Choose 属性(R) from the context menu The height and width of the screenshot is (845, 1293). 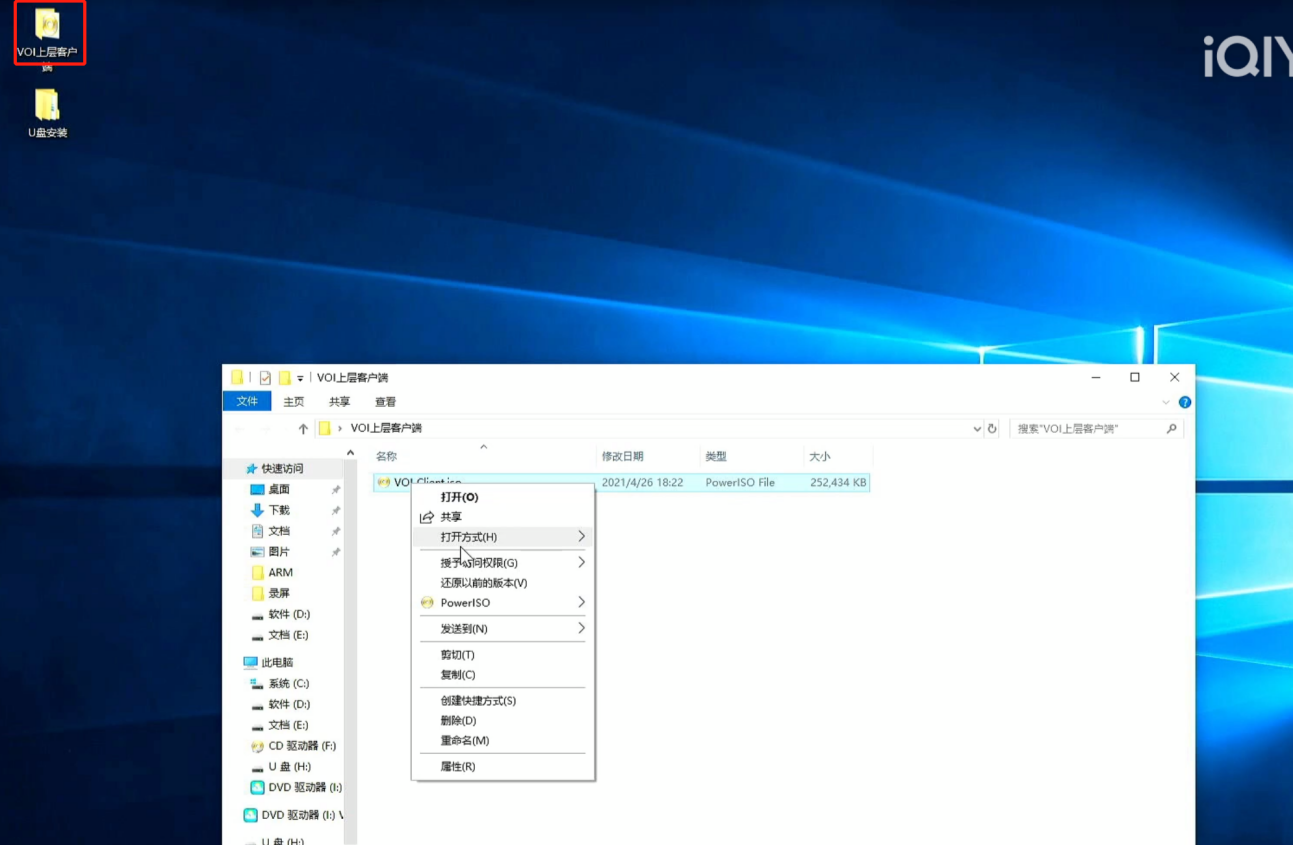point(458,767)
